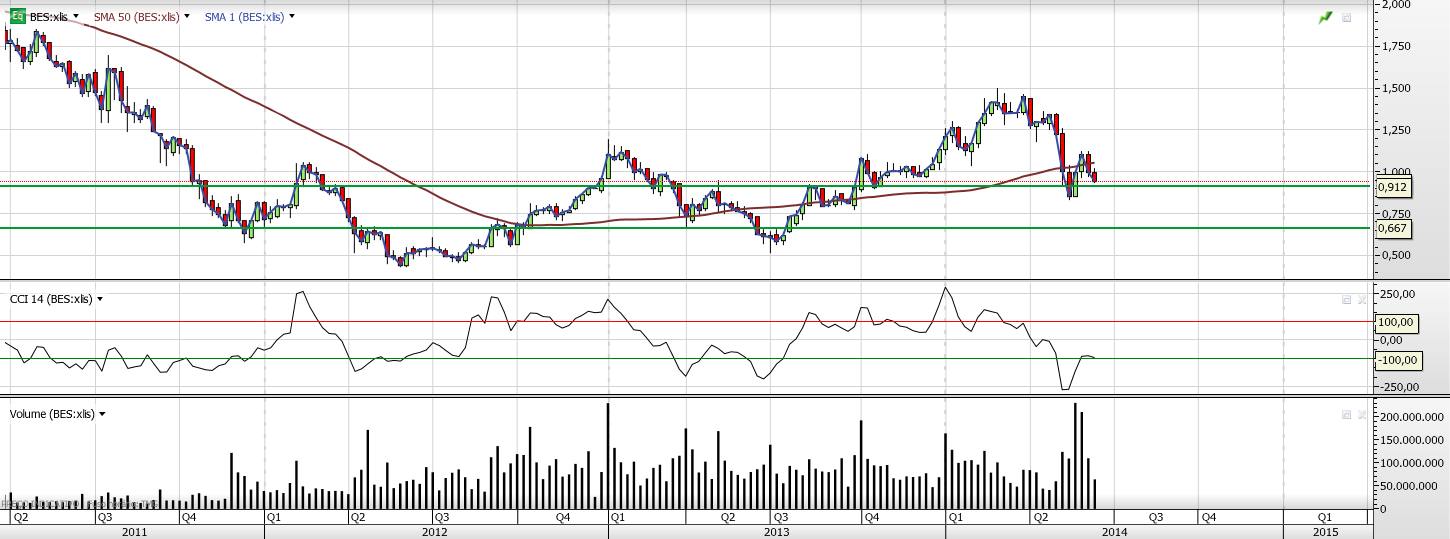Click the 0,667 support level label

click(1395, 228)
